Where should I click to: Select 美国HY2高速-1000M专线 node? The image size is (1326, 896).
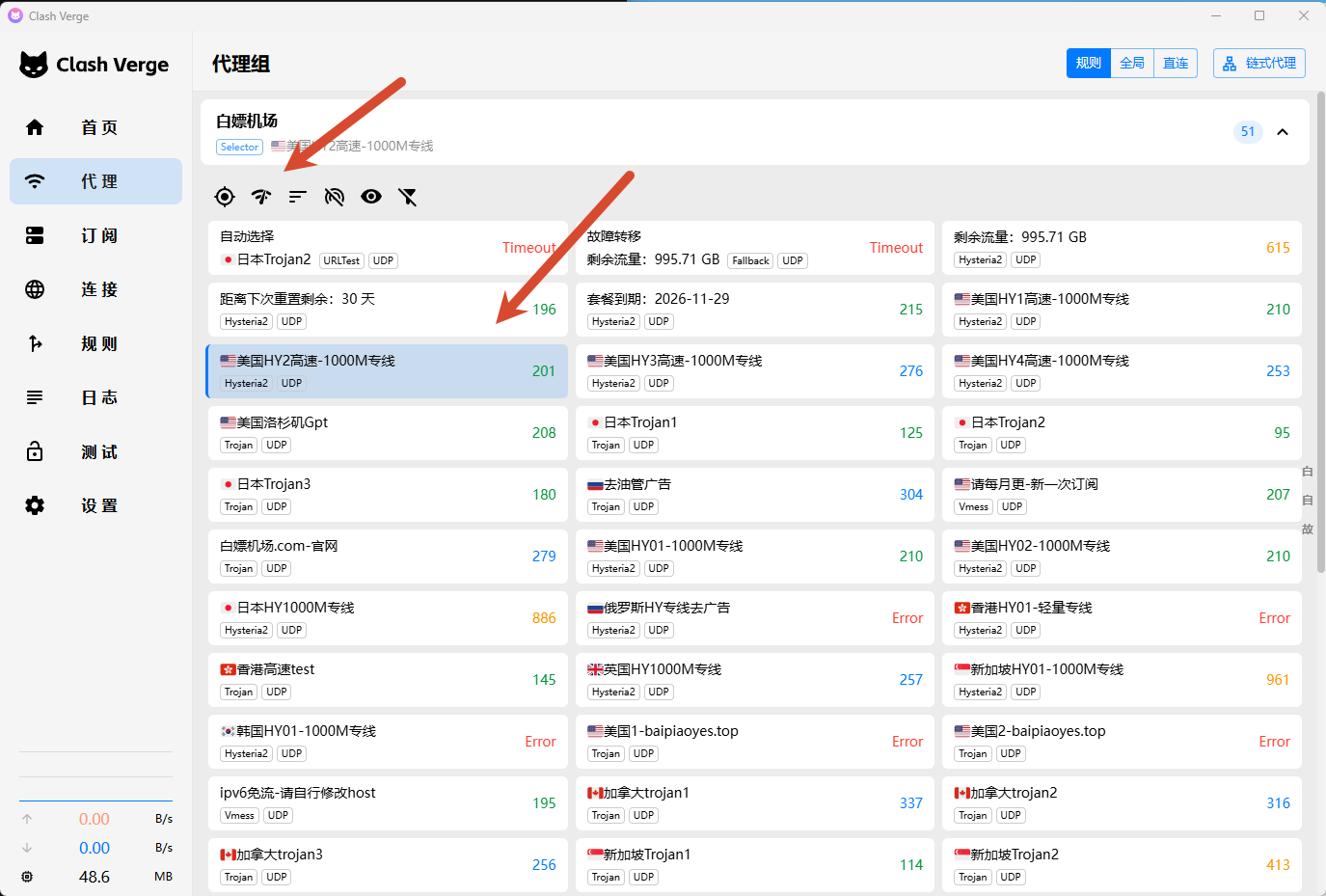point(388,371)
